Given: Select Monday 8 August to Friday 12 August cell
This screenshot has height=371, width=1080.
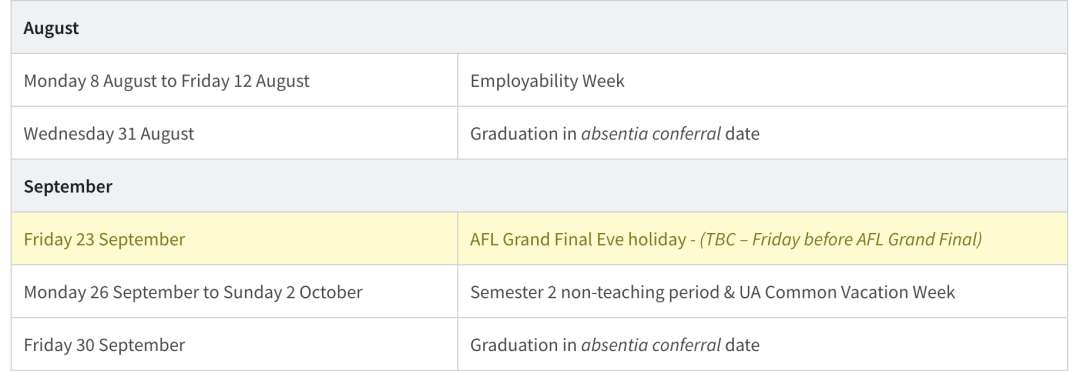Looking at the screenshot, I should pyautogui.click(x=234, y=81).
